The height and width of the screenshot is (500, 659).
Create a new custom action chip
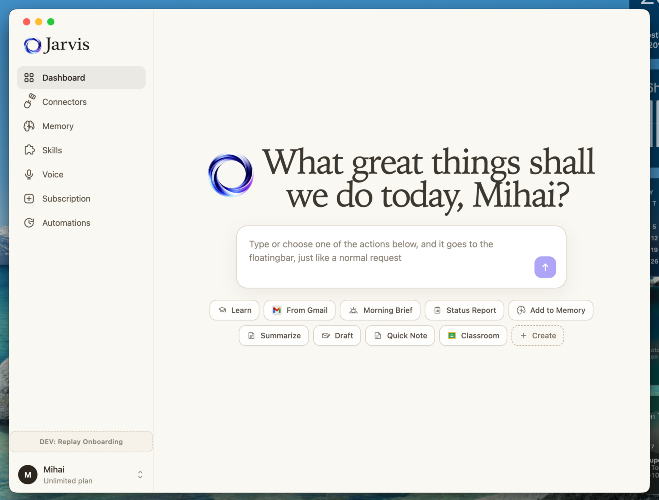[538, 335]
